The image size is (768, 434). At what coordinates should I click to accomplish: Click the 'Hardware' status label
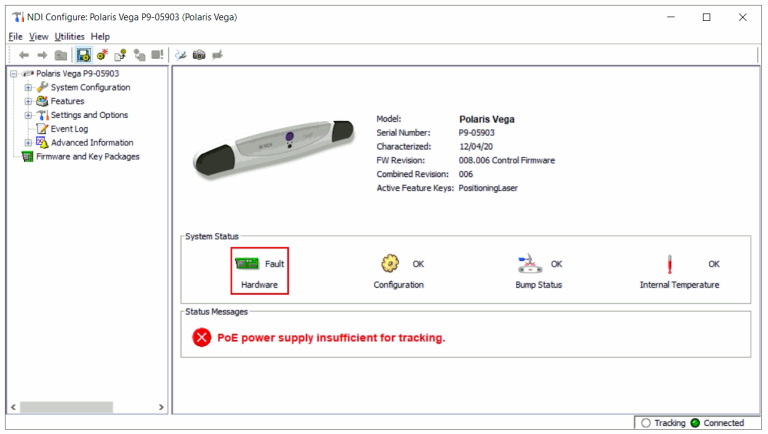click(x=259, y=285)
